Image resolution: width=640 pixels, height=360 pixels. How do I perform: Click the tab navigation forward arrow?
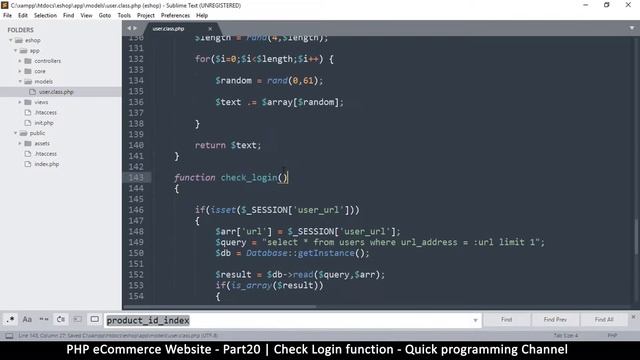coord(135,28)
